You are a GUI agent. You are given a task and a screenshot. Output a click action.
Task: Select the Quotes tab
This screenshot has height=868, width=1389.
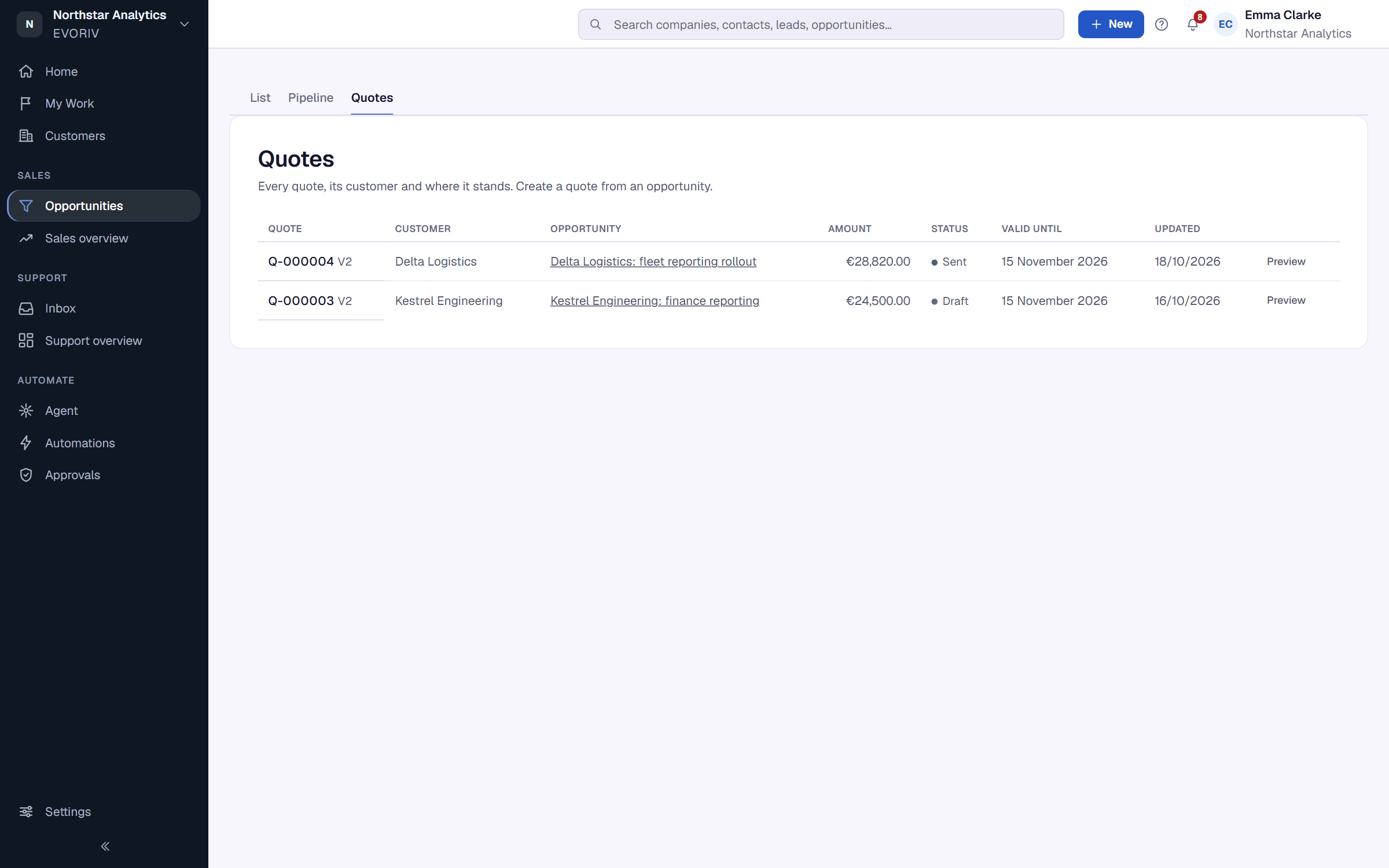click(372, 98)
